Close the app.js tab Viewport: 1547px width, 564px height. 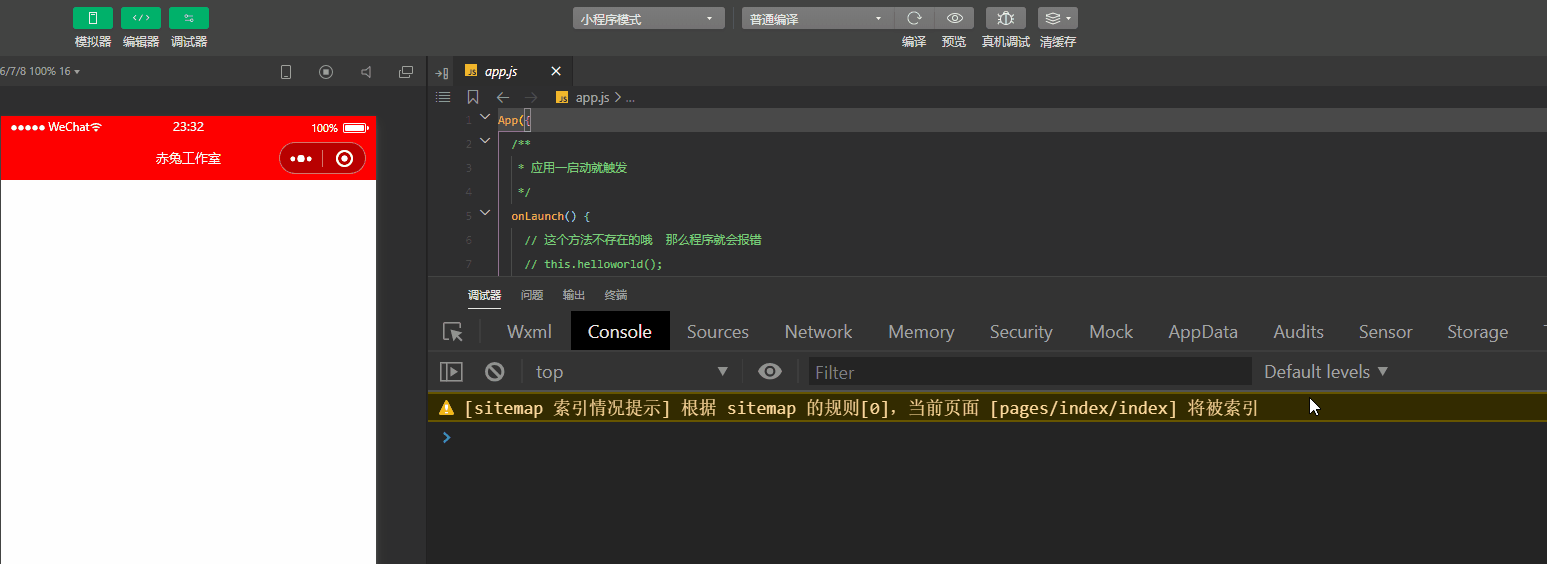click(x=556, y=72)
